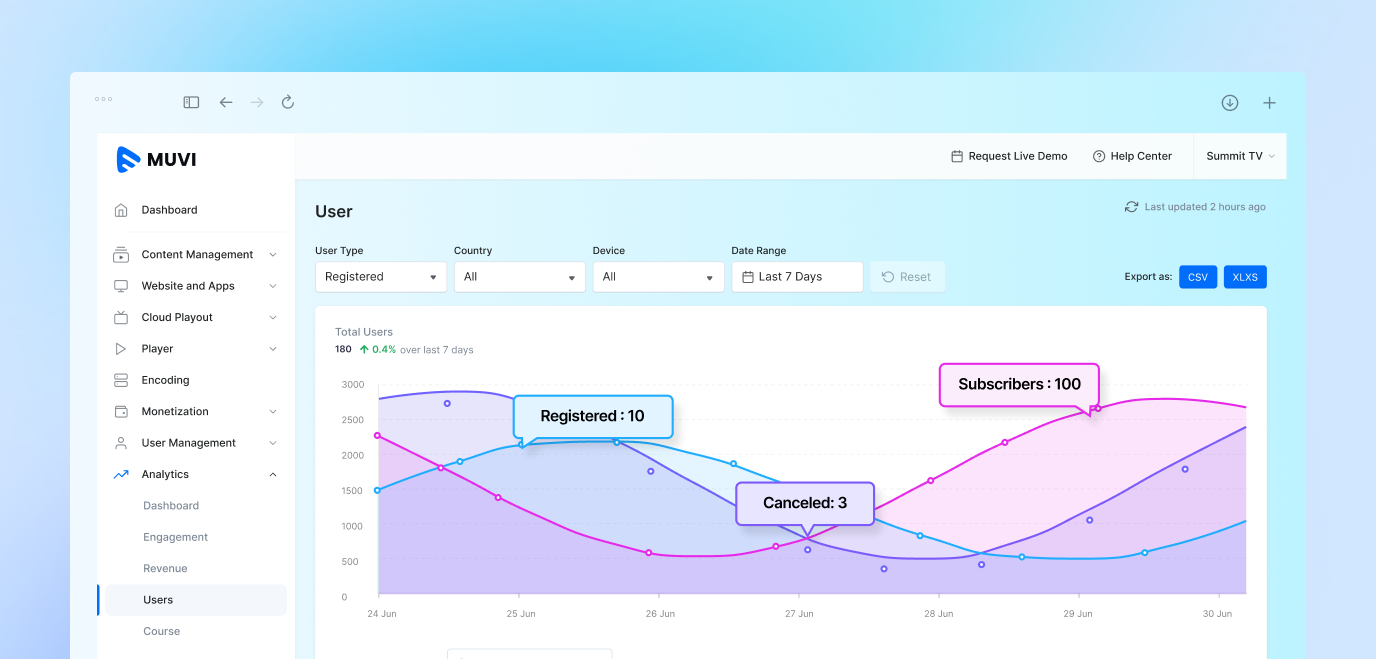Click the browser download icon
Image resolution: width=1376 pixels, height=659 pixels.
pyautogui.click(x=1229, y=102)
